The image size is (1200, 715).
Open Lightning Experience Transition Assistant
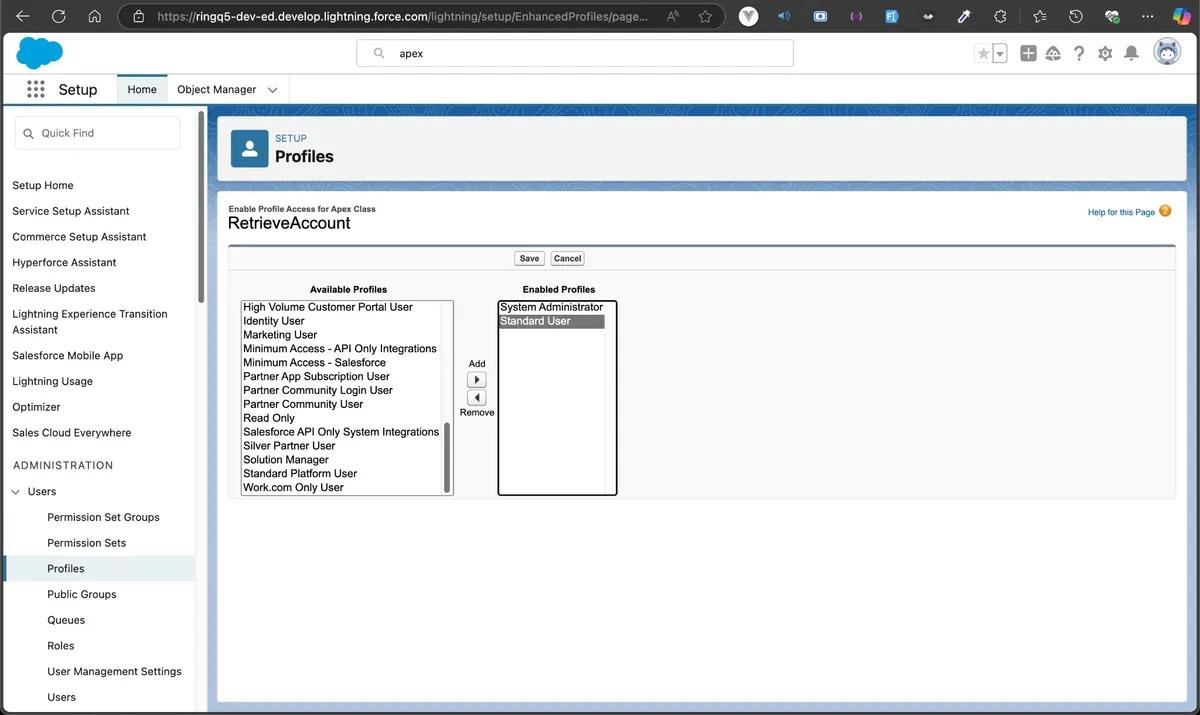(x=90, y=321)
